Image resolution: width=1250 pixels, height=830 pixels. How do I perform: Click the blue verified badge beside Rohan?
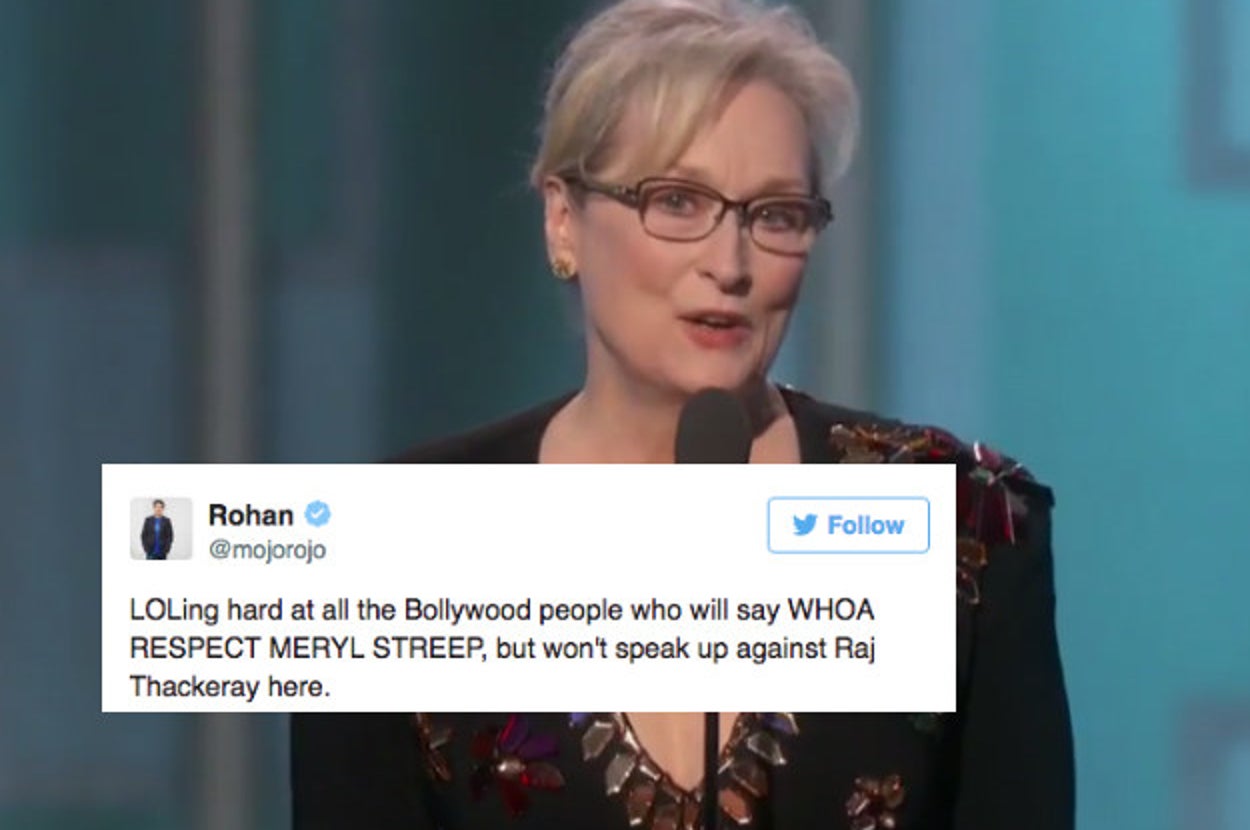(x=317, y=514)
